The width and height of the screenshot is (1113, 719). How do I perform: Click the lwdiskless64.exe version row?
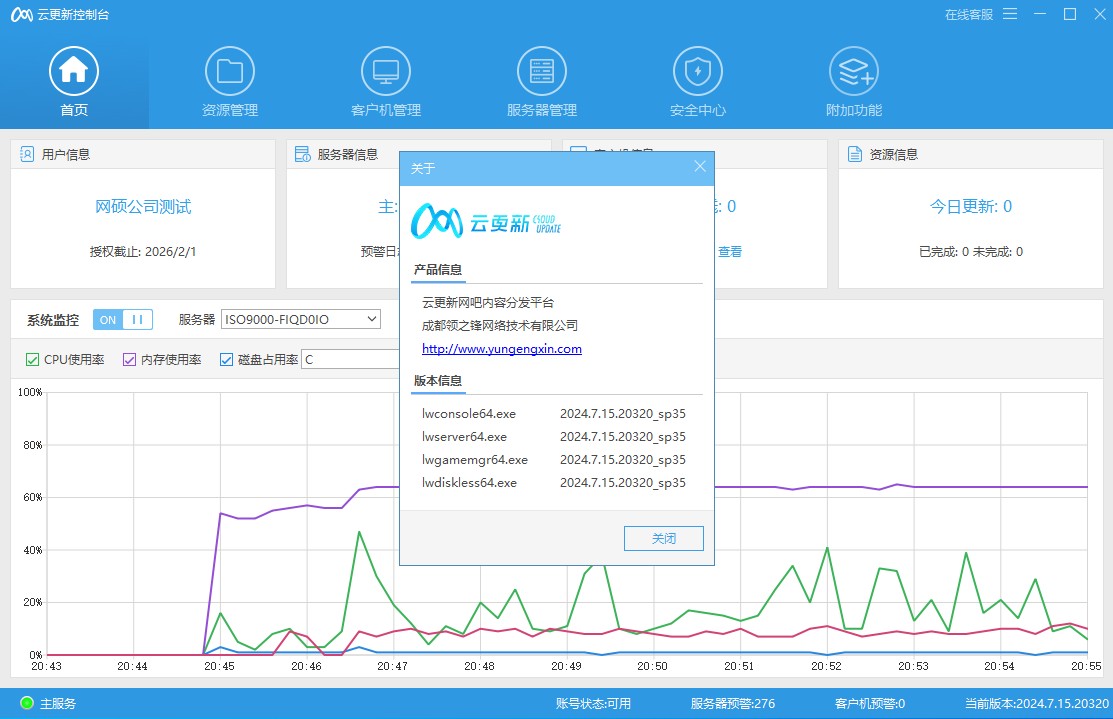click(x=554, y=483)
